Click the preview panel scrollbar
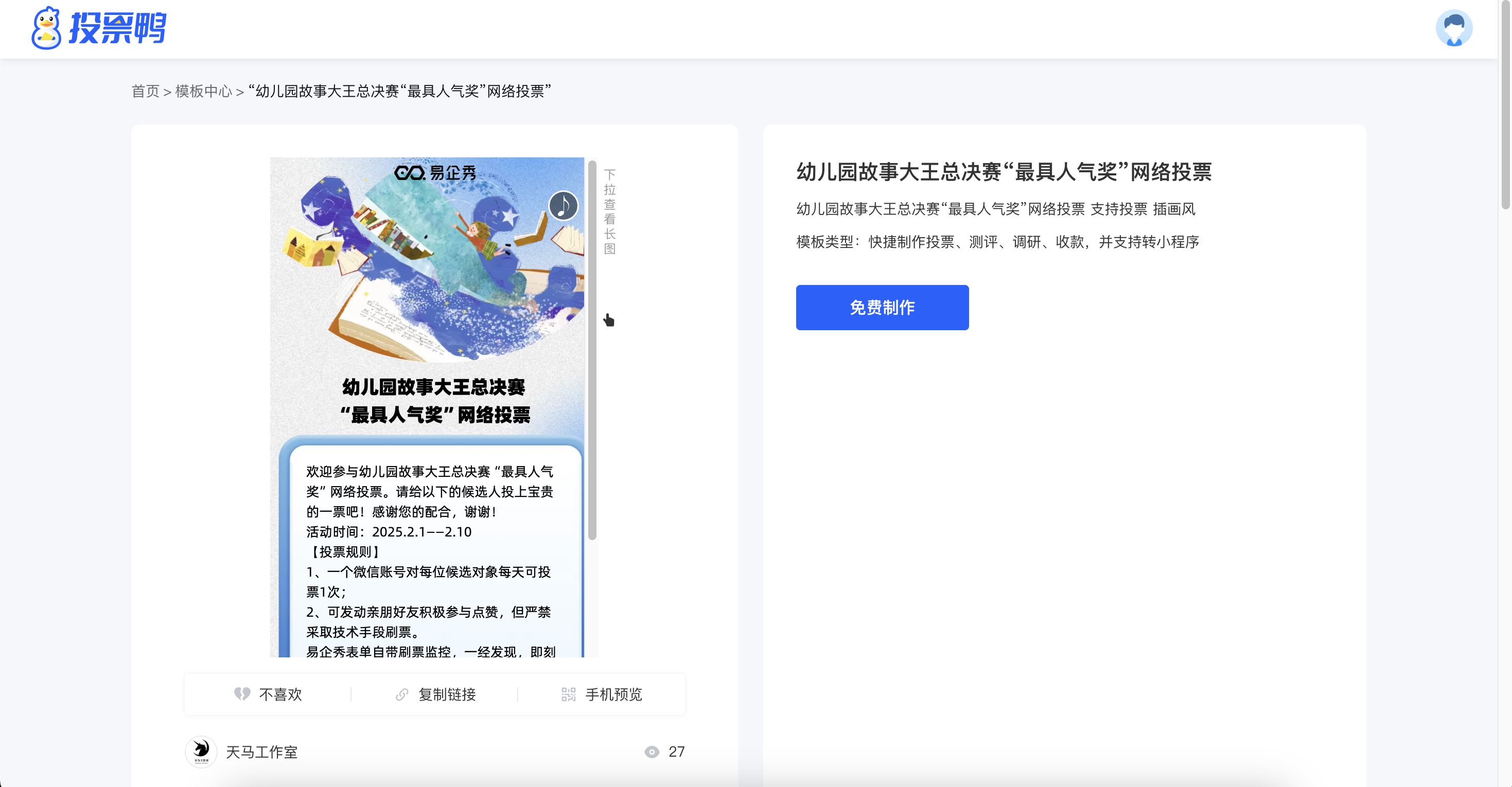The height and width of the screenshot is (787, 1512). (x=592, y=350)
